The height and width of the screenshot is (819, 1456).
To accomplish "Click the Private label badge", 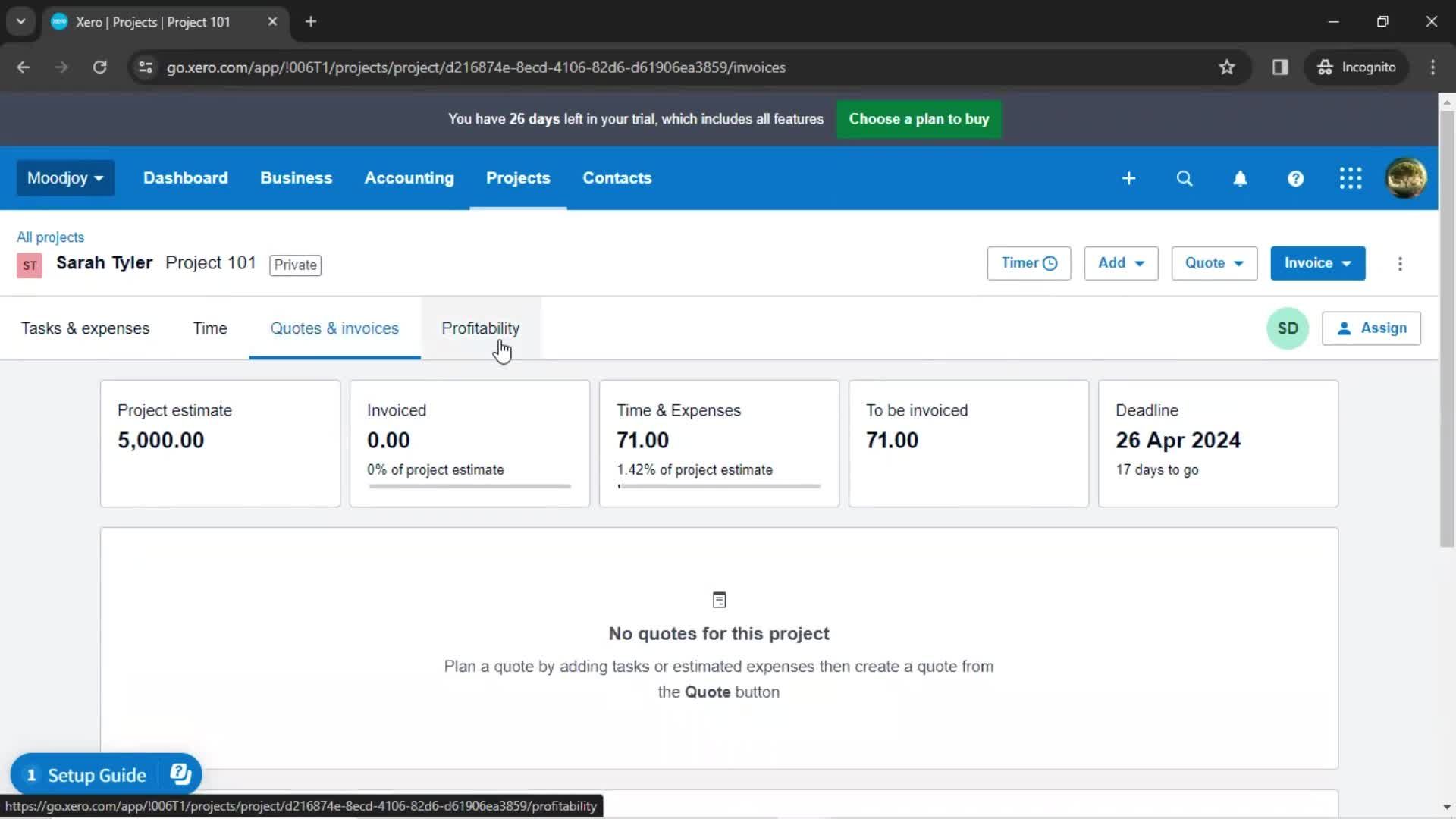I will (295, 265).
